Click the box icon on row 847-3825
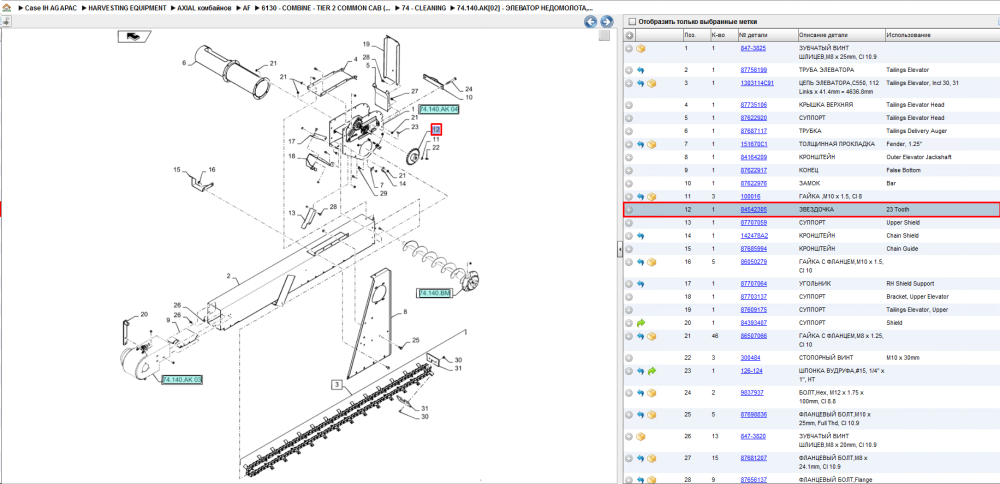The width and height of the screenshot is (1000, 484). point(641,48)
